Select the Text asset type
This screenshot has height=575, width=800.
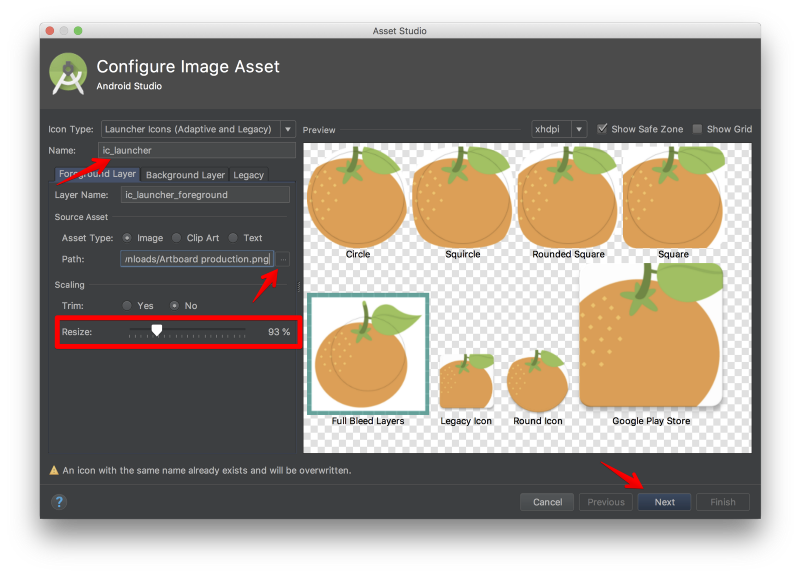pyautogui.click(x=233, y=238)
